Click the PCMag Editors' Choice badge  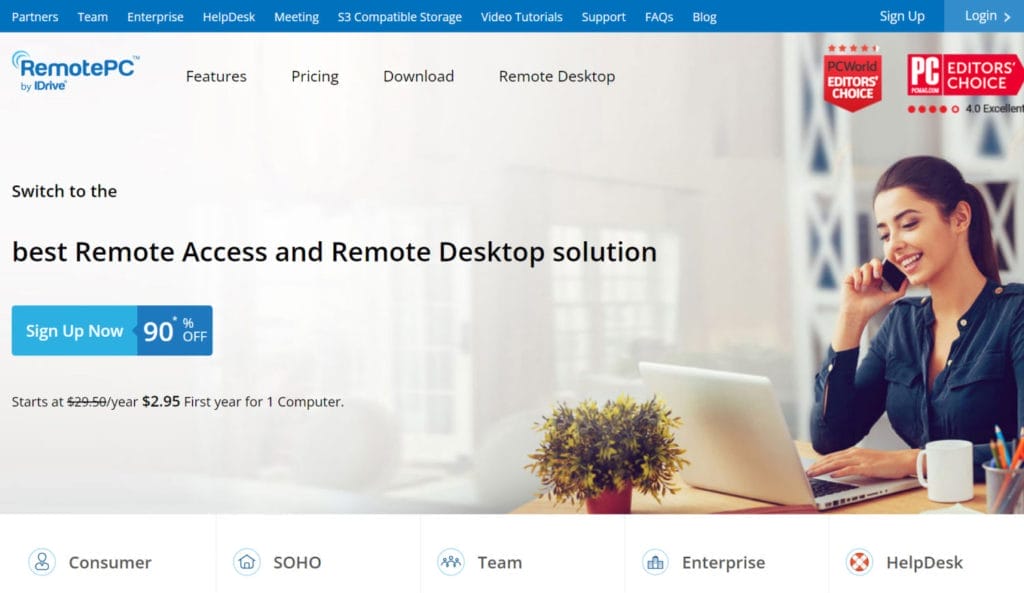(965, 74)
